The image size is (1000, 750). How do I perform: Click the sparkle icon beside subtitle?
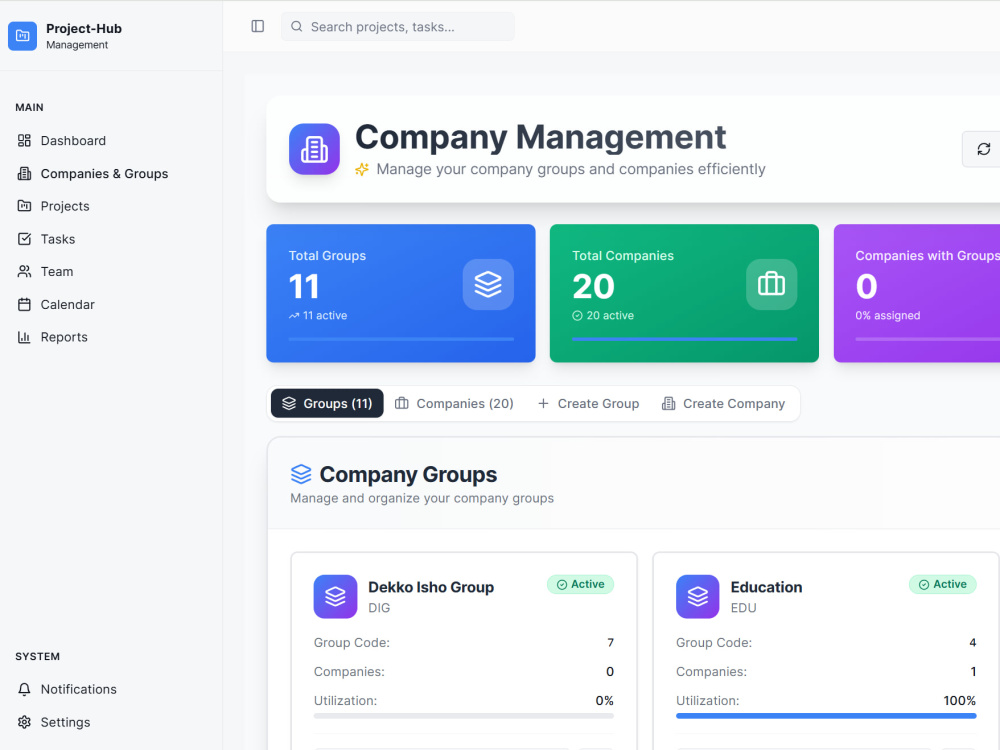pyautogui.click(x=362, y=169)
